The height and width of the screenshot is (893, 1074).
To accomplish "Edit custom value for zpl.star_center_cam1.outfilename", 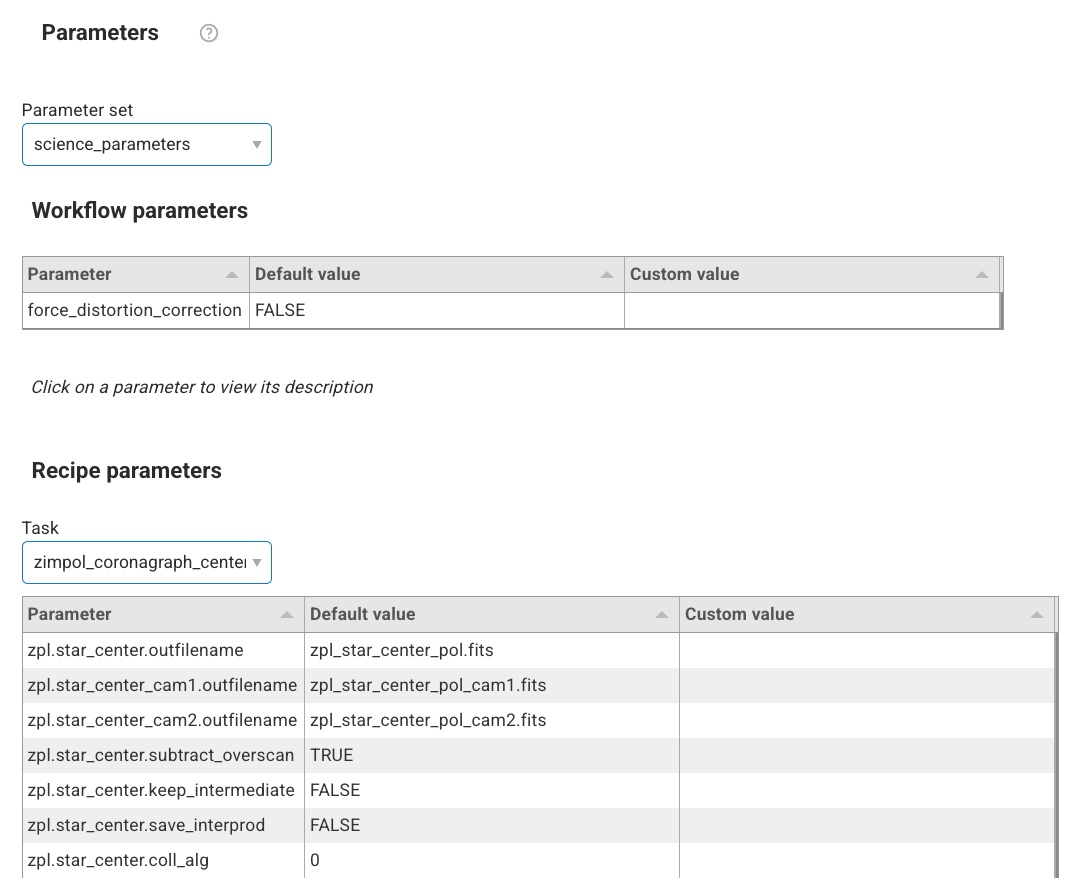I will tap(866, 685).
